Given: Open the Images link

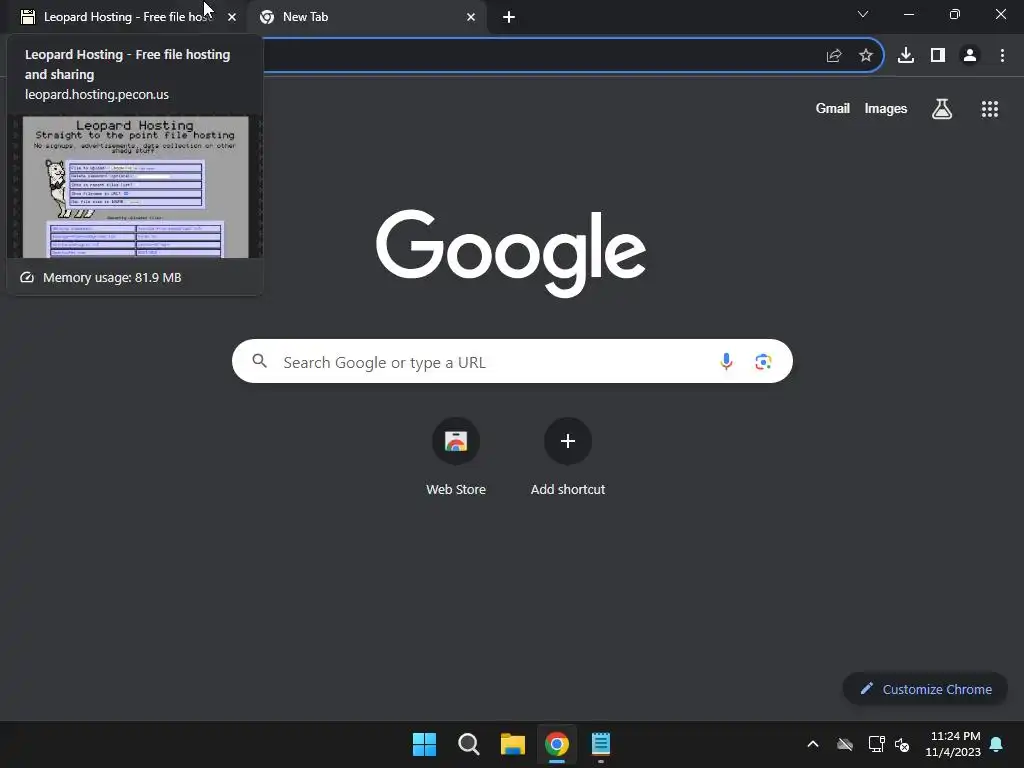Looking at the screenshot, I should pyautogui.click(x=886, y=108).
